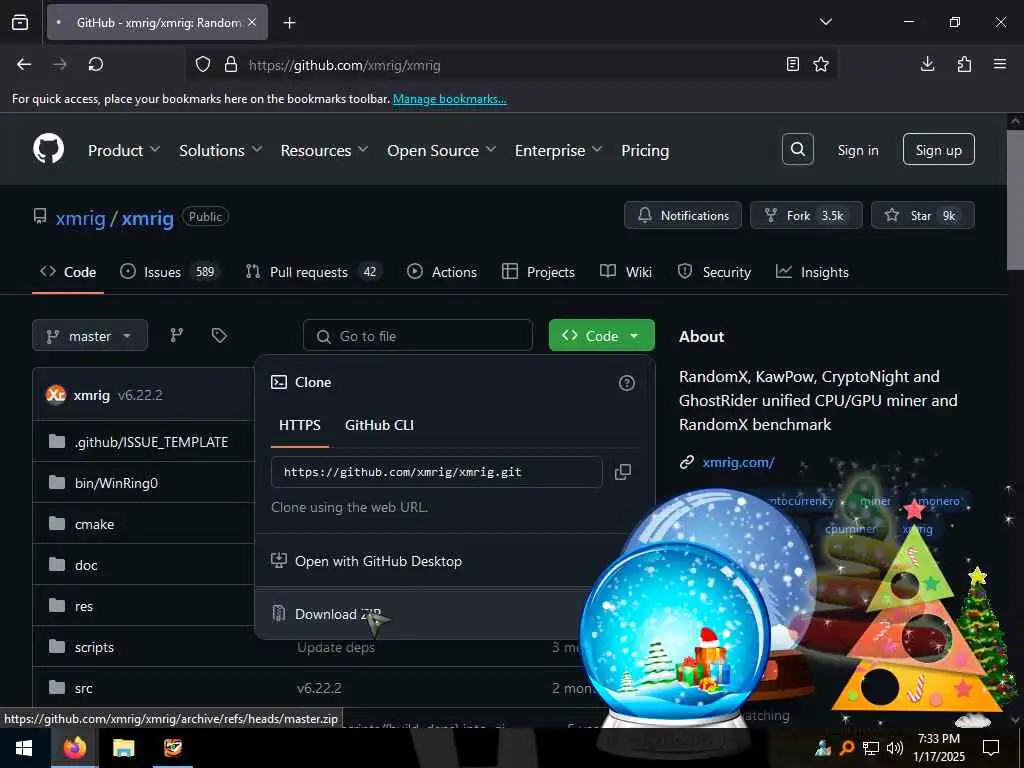Close the GitHub xmrig tab
1024x768 pixels.
point(252,22)
